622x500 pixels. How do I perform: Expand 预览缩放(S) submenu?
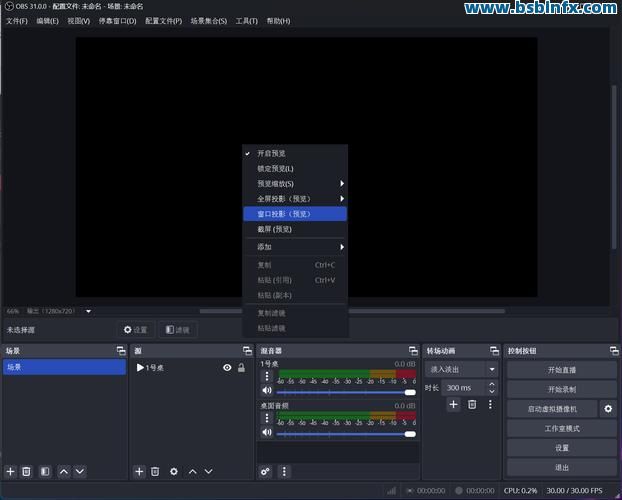coord(295,184)
